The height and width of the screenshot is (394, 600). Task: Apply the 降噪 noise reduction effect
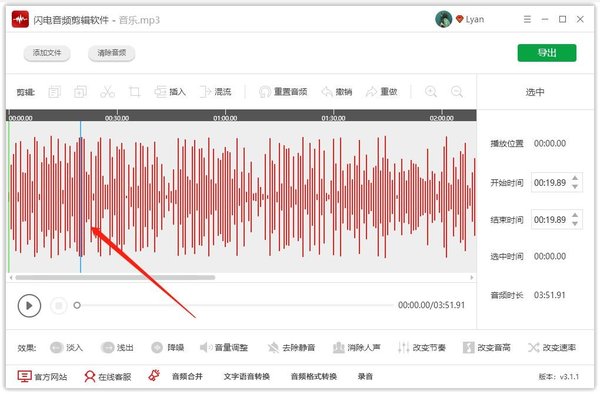(x=168, y=347)
